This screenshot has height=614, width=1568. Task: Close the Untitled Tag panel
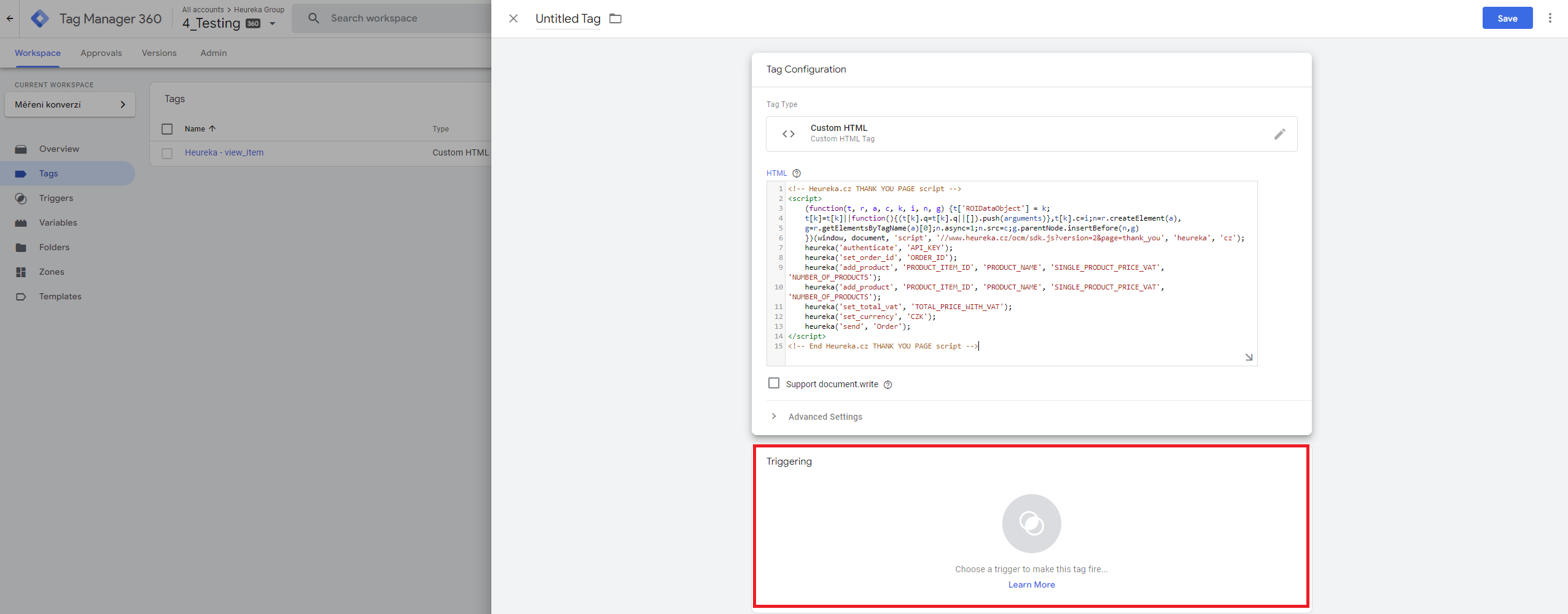pos(513,18)
